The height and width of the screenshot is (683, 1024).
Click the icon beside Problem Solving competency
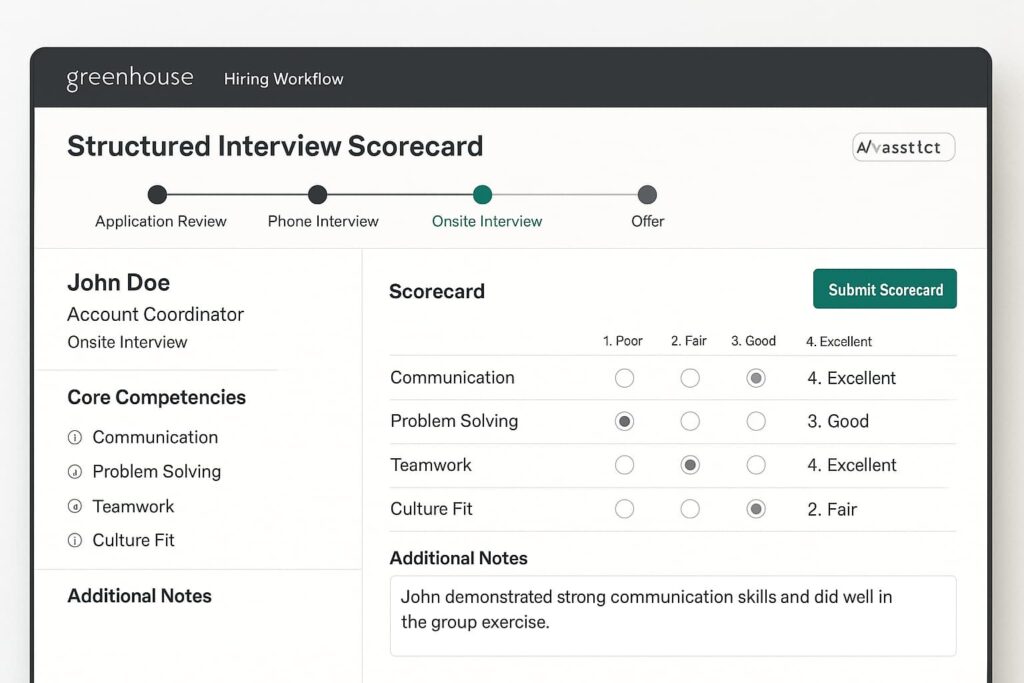click(74, 472)
